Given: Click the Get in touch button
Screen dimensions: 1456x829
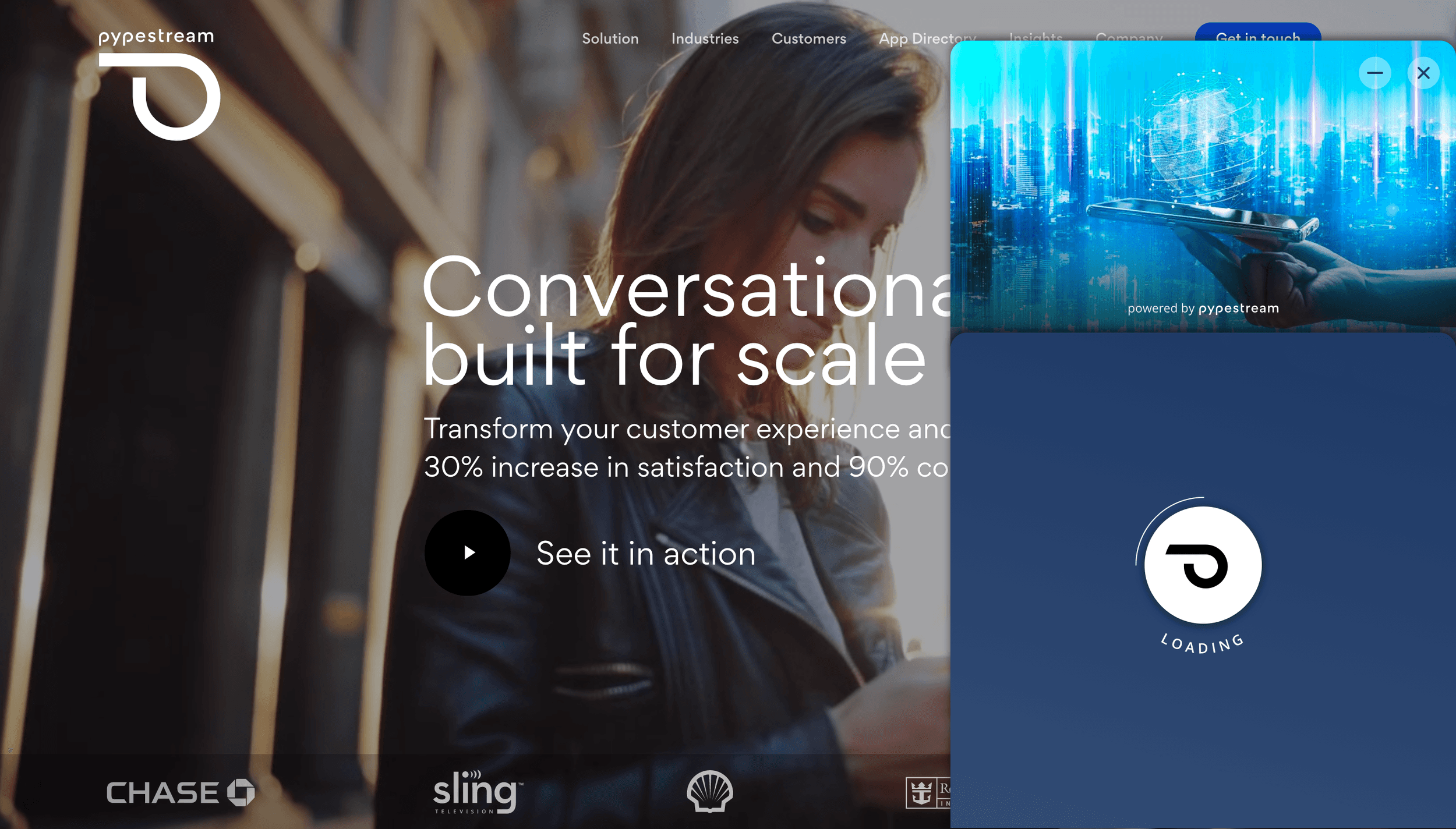Looking at the screenshot, I should coord(1257,32).
